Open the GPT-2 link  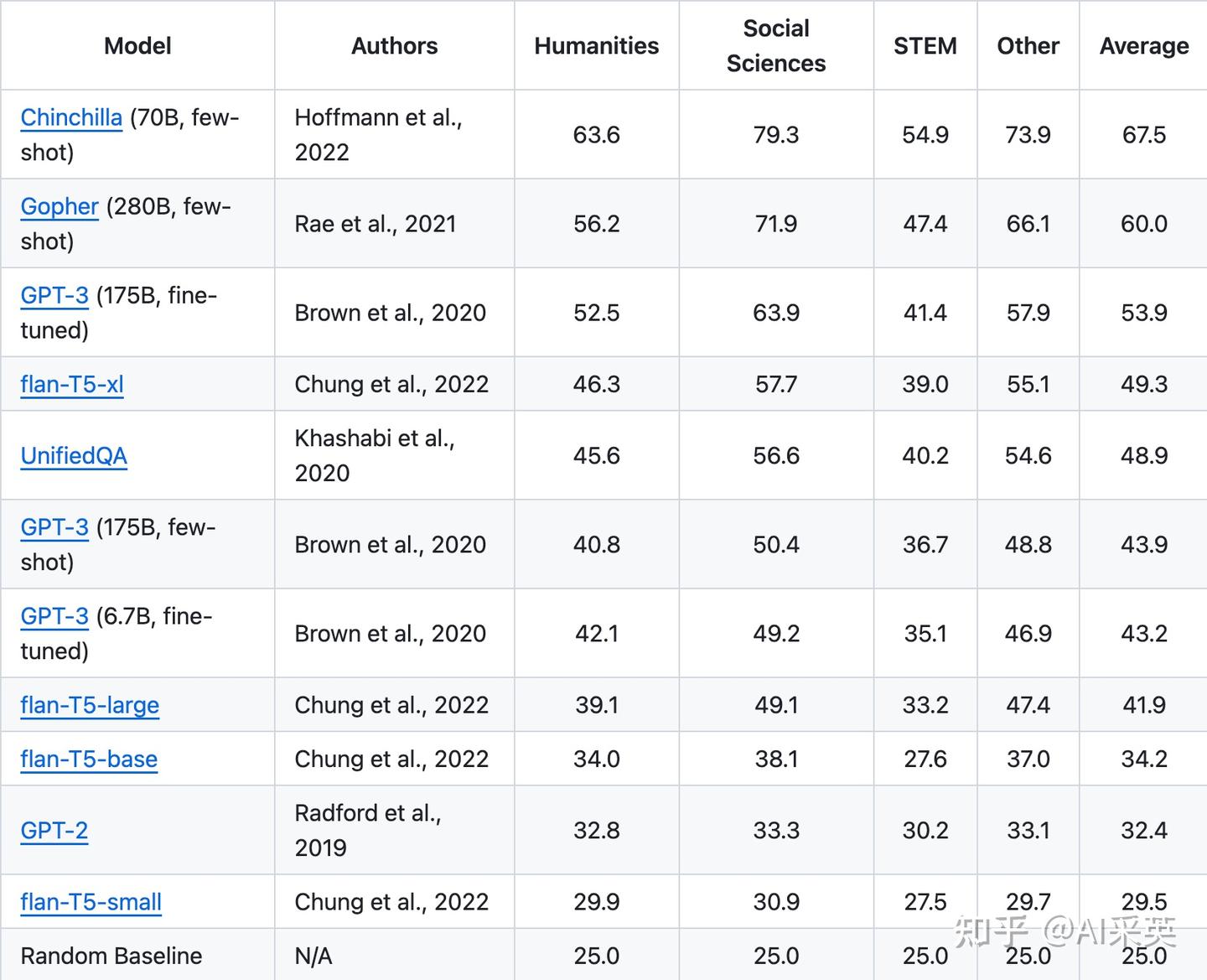click(54, 830)
